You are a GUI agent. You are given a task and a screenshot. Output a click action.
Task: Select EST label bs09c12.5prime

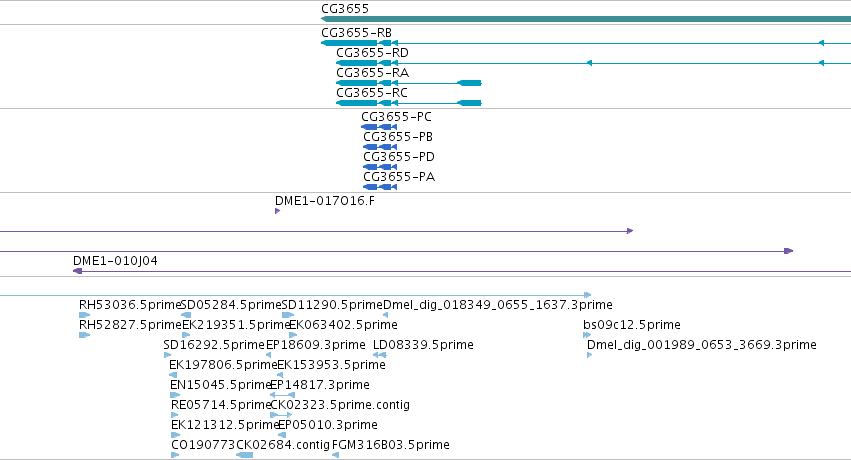[x=632, y=325]
